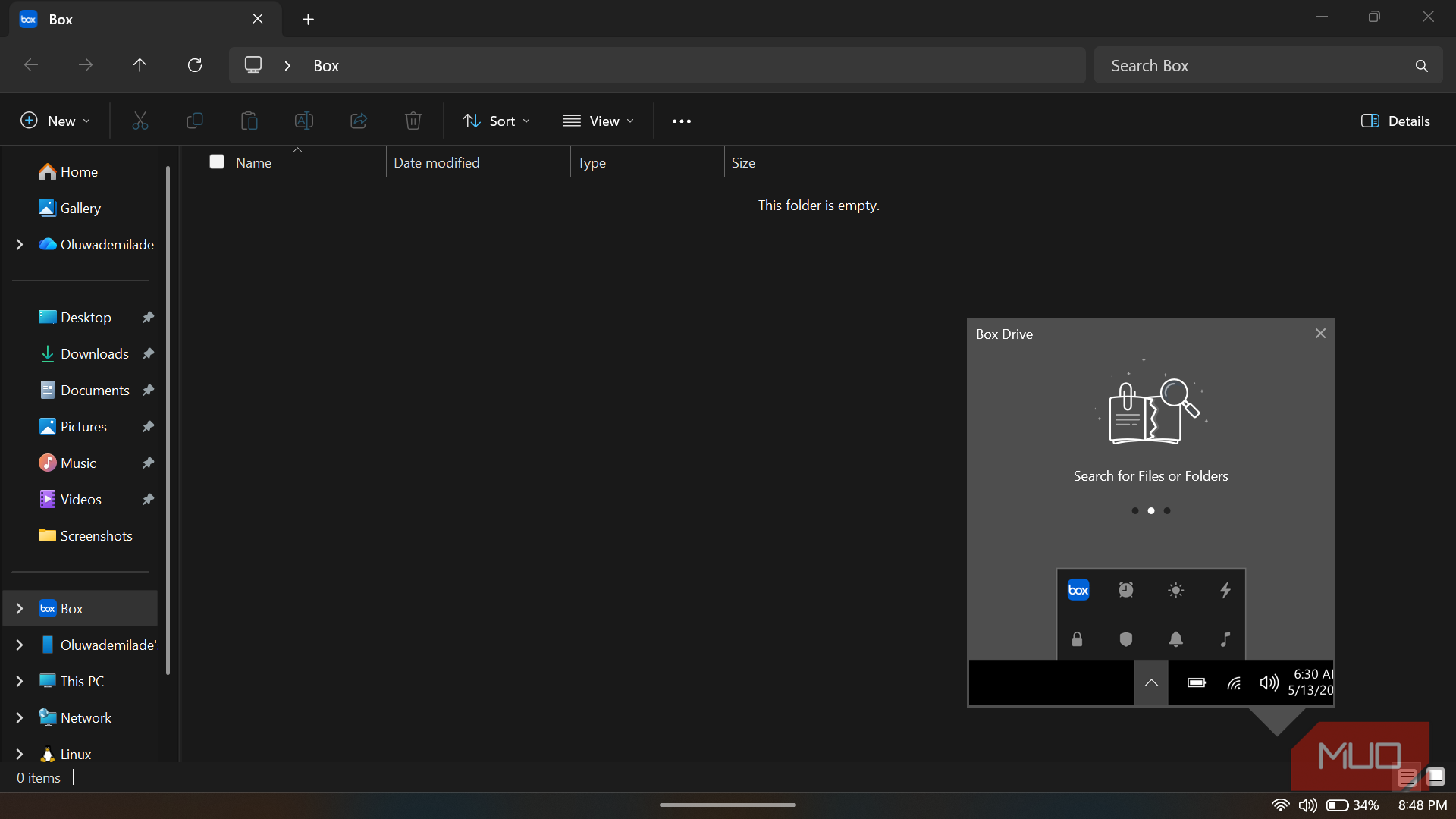Image resolution: width=1456 pixels, height=819 pixels.
Task: Click the Forward navigation arrow
Action: pyautogui.click(x=86, y=65)
